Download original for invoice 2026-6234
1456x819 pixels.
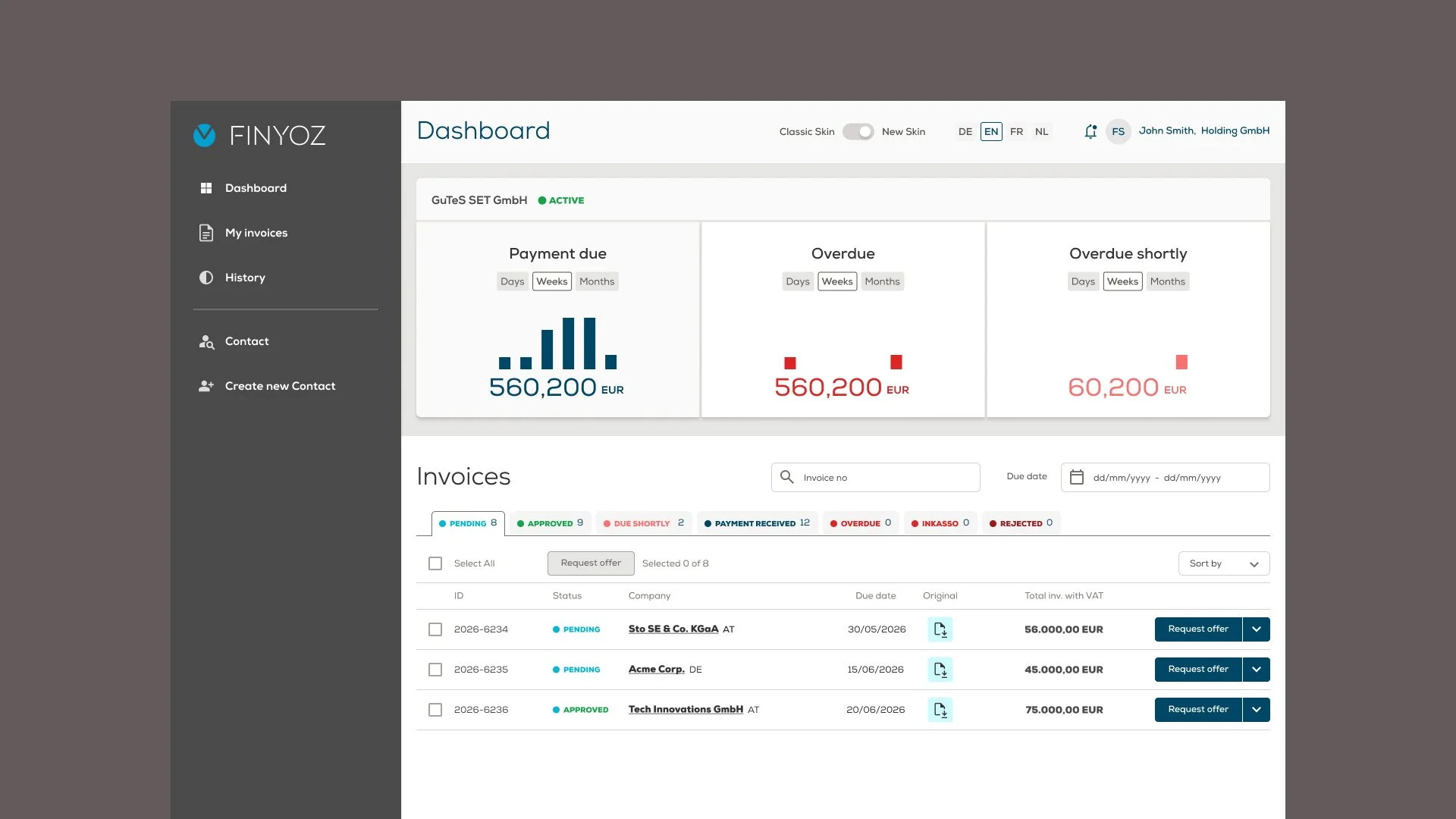tap(940, 629)
